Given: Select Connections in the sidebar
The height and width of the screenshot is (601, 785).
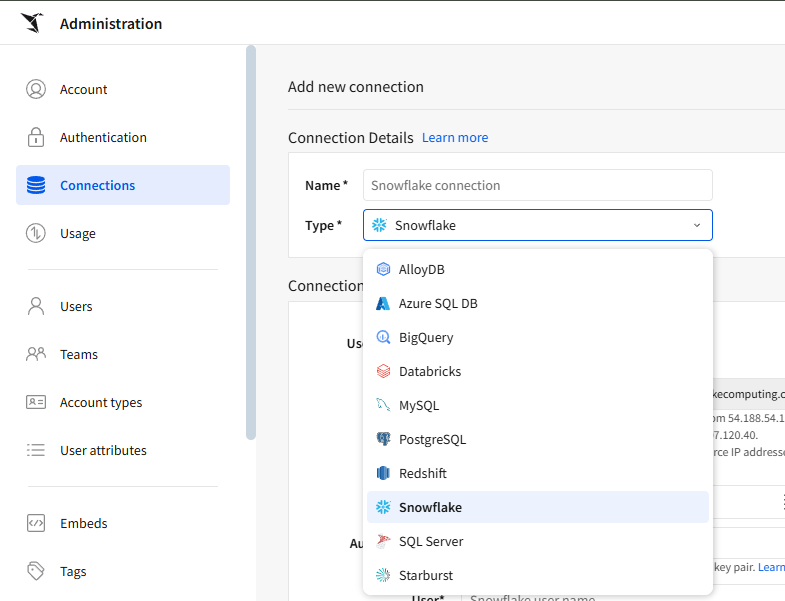Looking at the screenshot, I should coord(123,185).
